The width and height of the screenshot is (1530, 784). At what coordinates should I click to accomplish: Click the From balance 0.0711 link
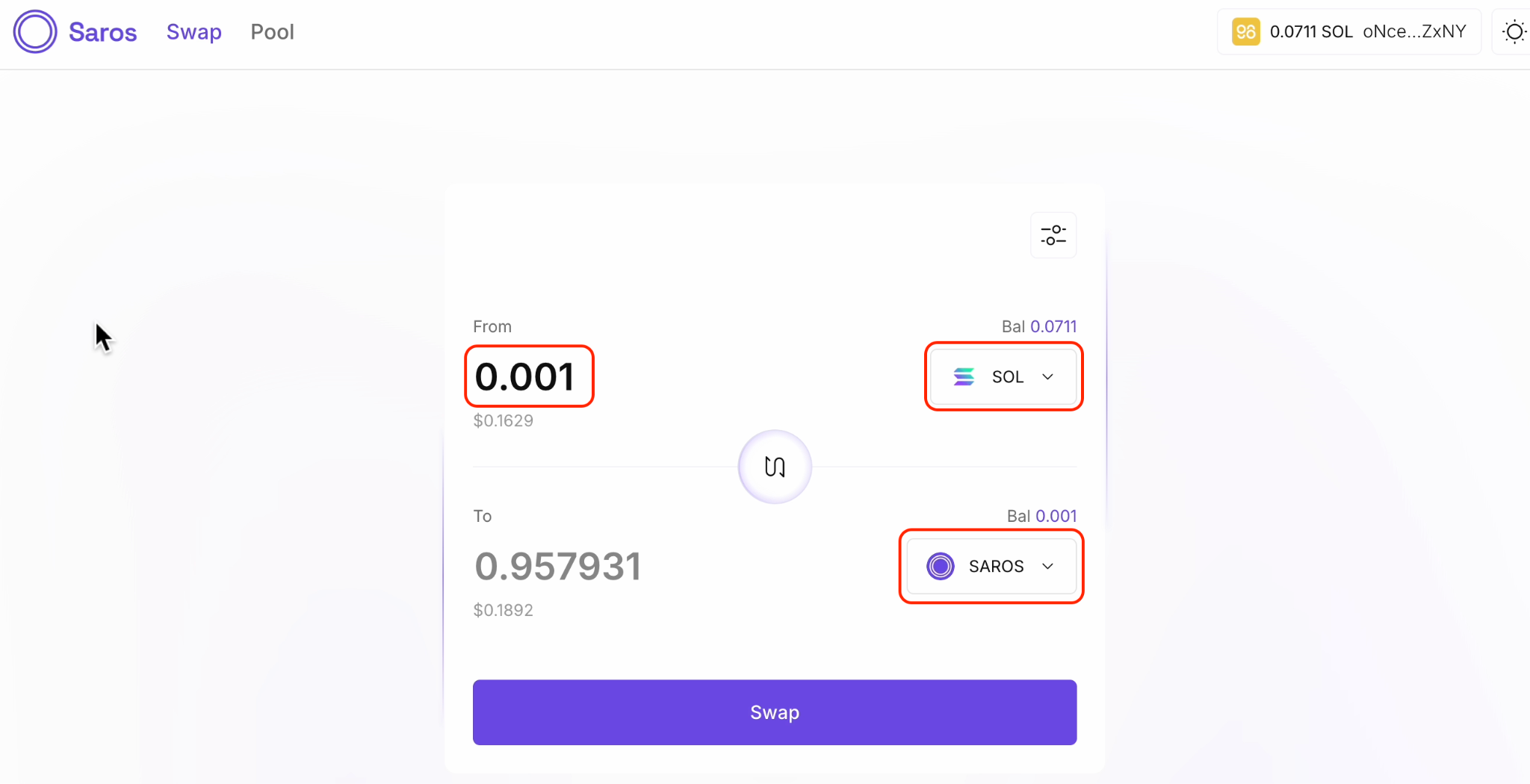click(x=1053, y=326)
